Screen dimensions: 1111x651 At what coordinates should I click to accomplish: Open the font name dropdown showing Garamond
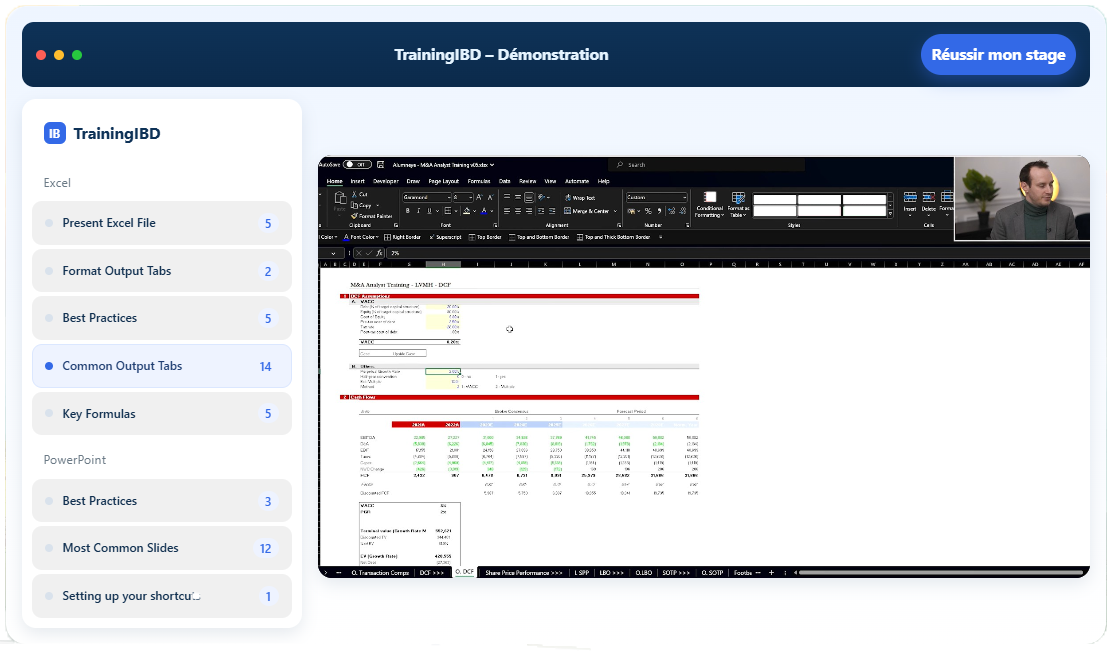tap(425, 198)
